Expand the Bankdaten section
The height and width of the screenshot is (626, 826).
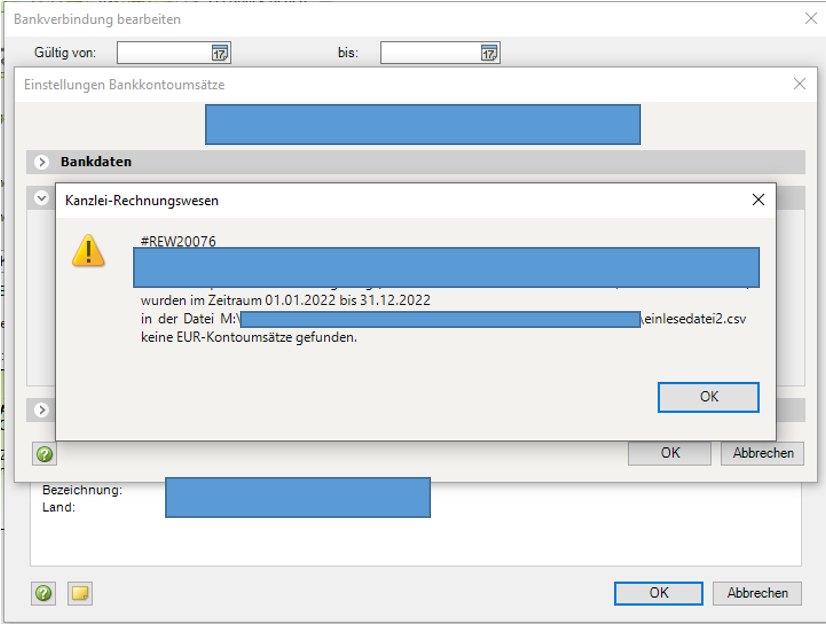click(42, 162)
